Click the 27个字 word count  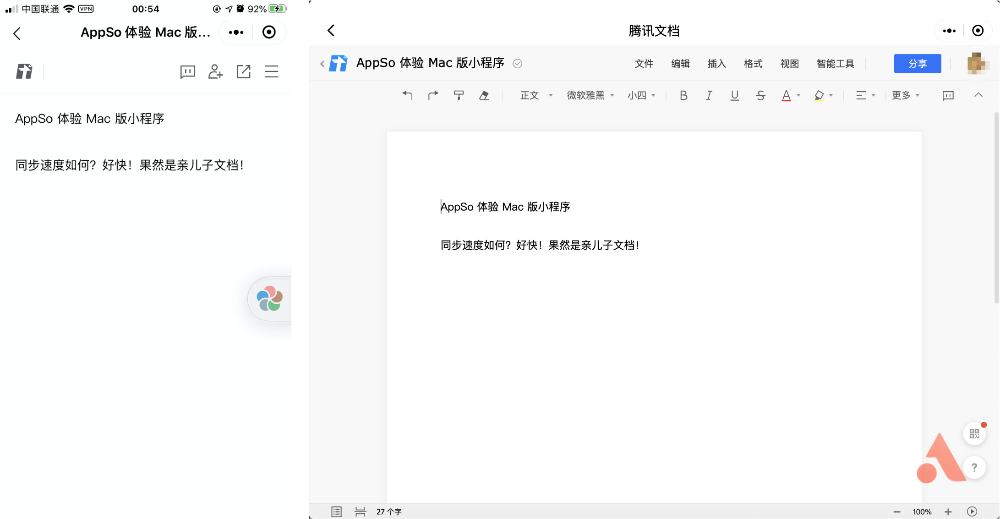(388, 511)
